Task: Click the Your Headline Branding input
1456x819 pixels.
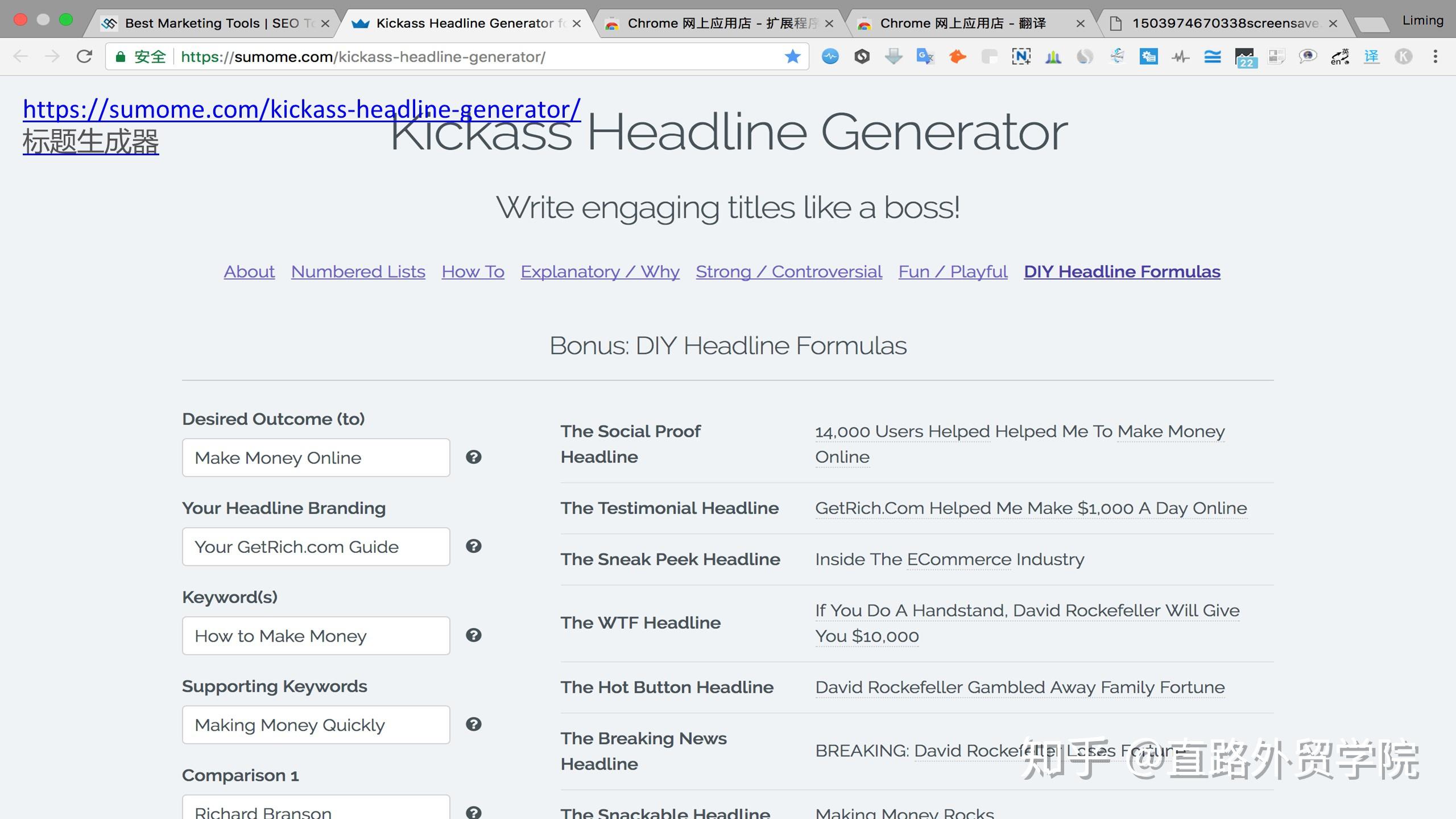Action: pyautogui.click(x=316, y=547)
